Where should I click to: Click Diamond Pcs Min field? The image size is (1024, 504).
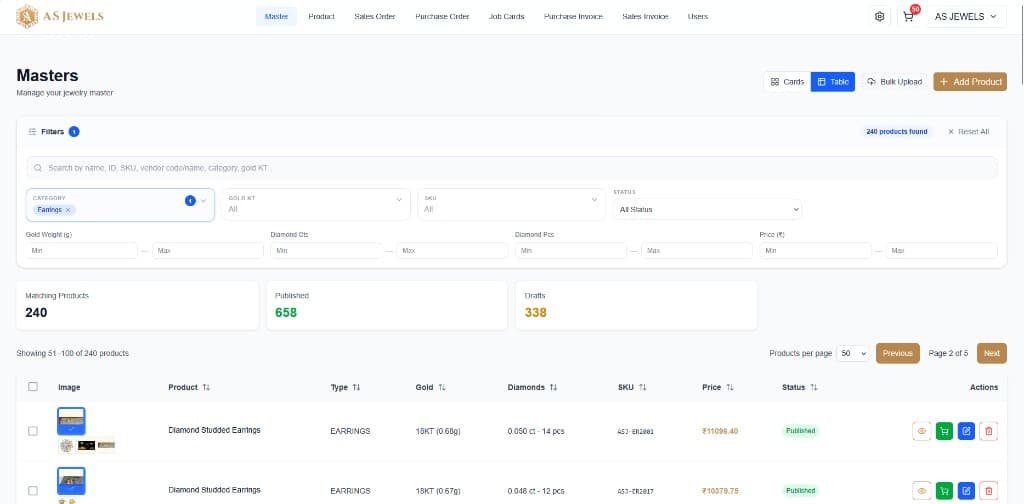click(571, 251)
